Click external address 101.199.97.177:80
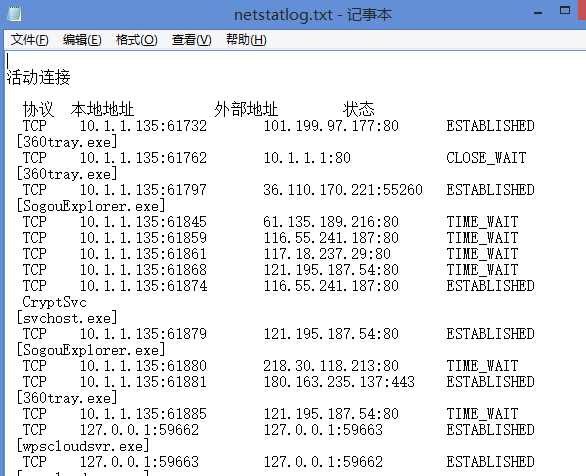This screenshot has width=586, height=476. (x=331, y=126)
